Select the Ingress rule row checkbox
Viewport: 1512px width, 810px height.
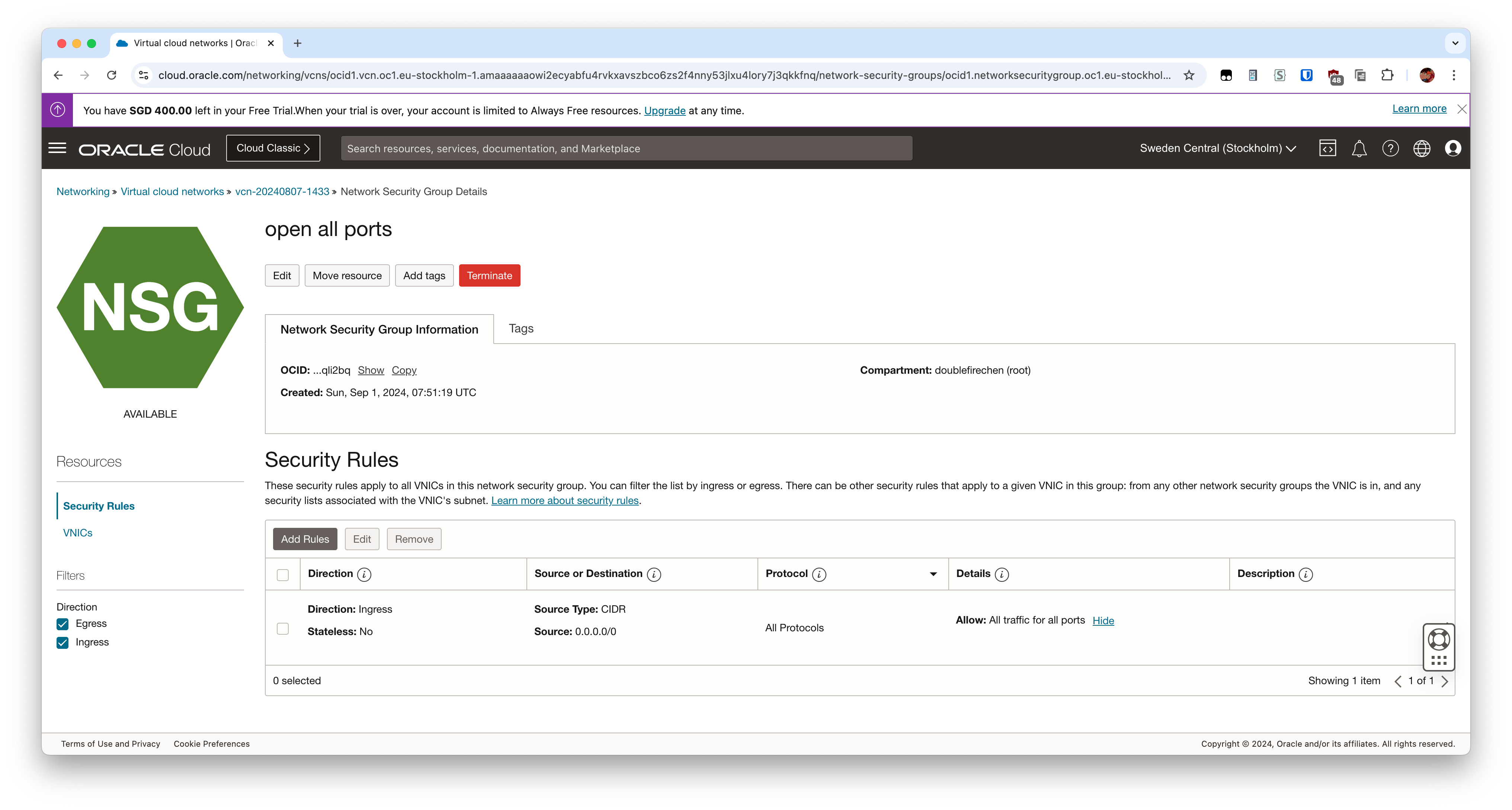click(x=283, y=628)
